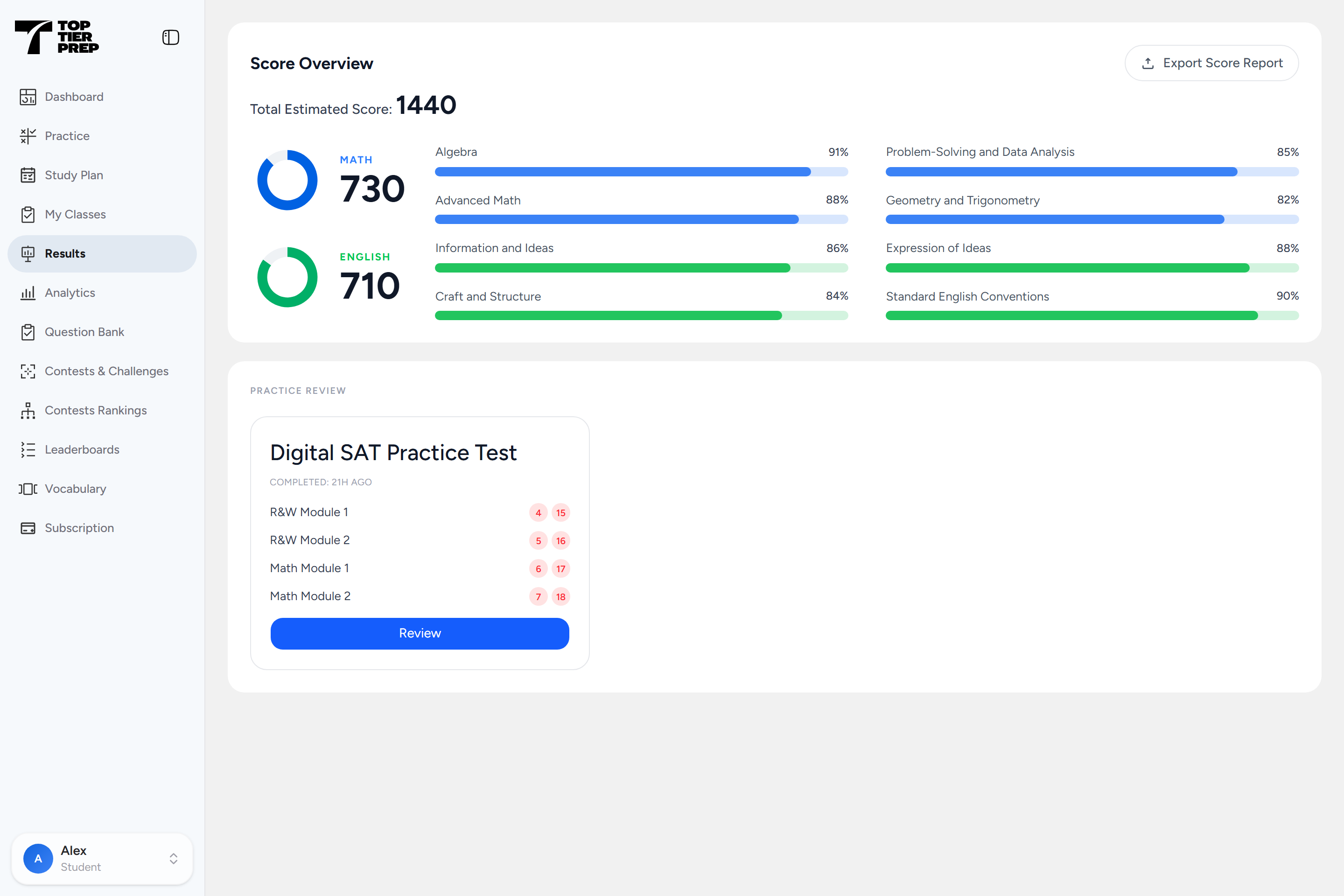Click badge 16 on R&W Module 2
Screen dimensions: 1344x896
[560, 540]
